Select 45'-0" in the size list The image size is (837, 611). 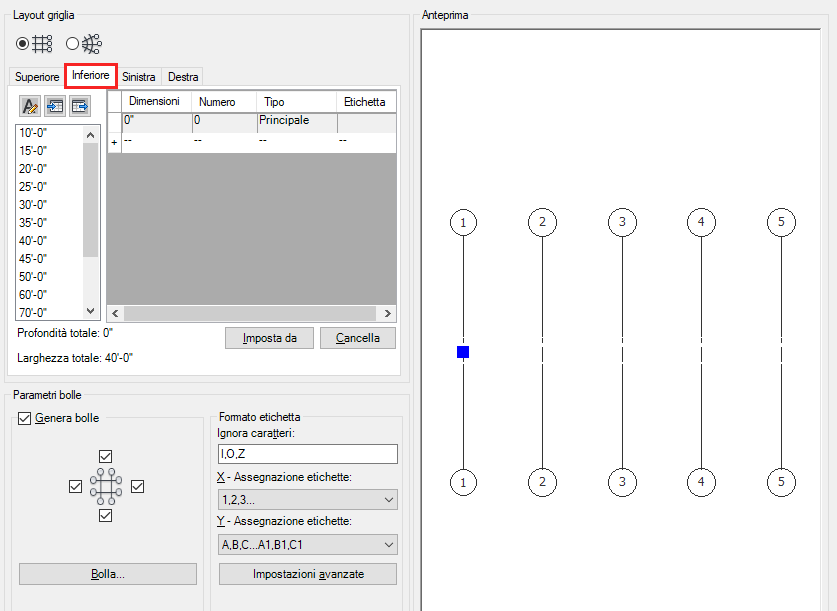click(x=33, y=258)
